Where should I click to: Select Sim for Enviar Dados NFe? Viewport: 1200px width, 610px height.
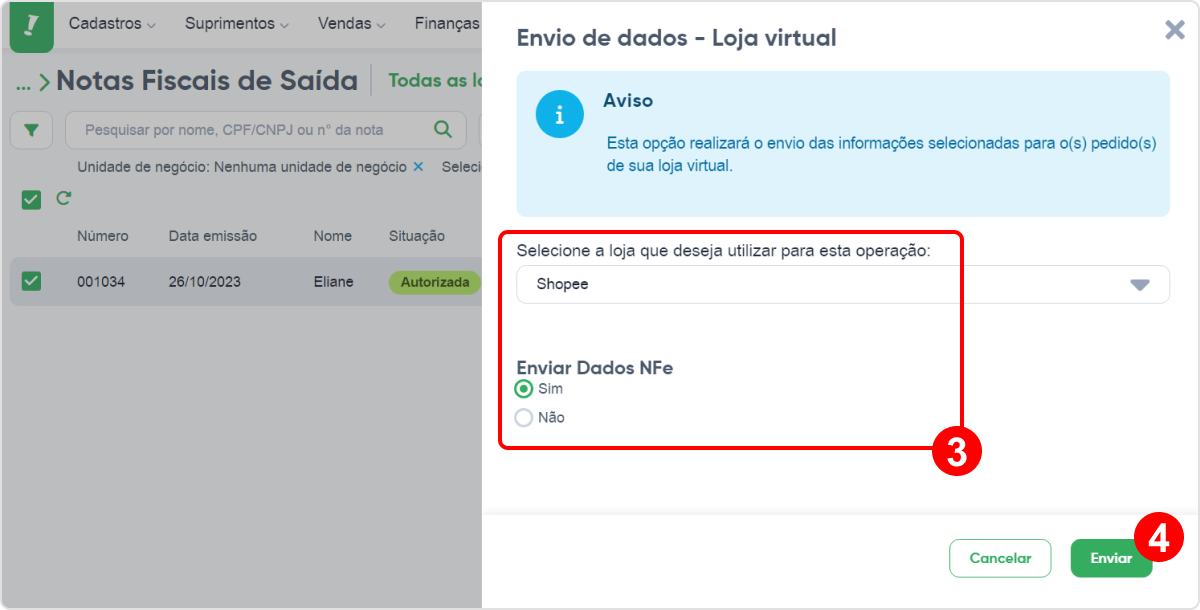[524, 389]
